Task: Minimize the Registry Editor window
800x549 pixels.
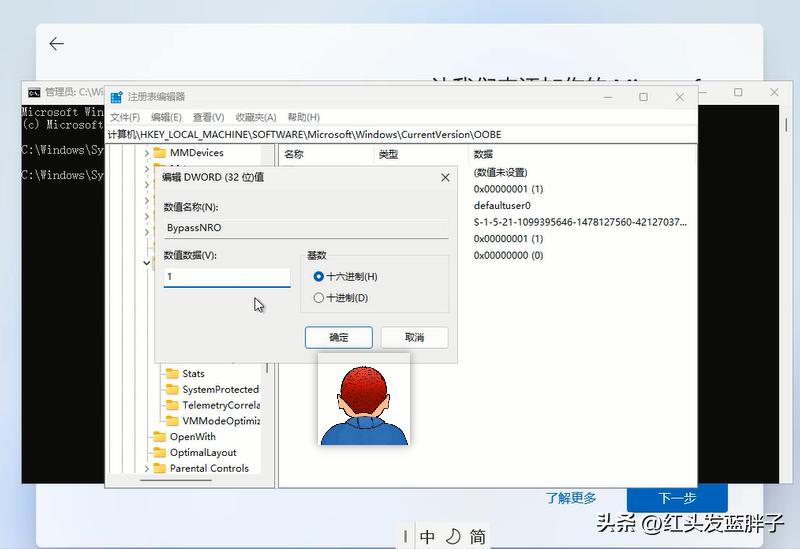Action: [608, 97]
